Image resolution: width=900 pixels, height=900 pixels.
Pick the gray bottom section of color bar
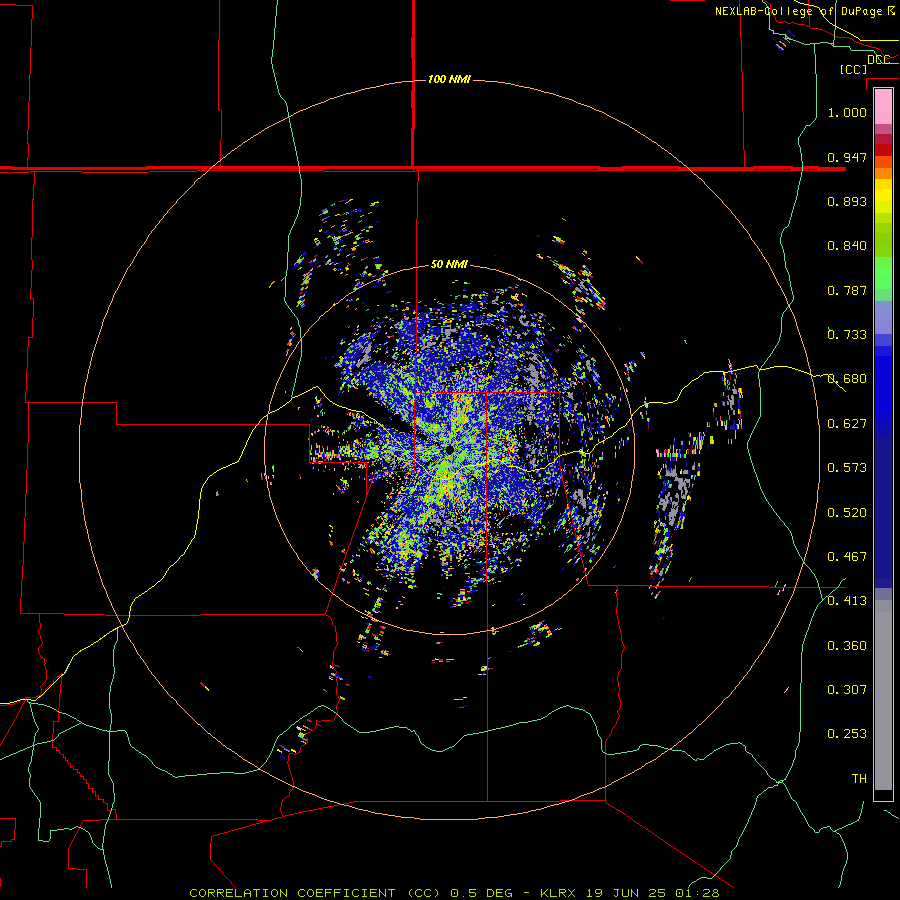pos(883,695)
